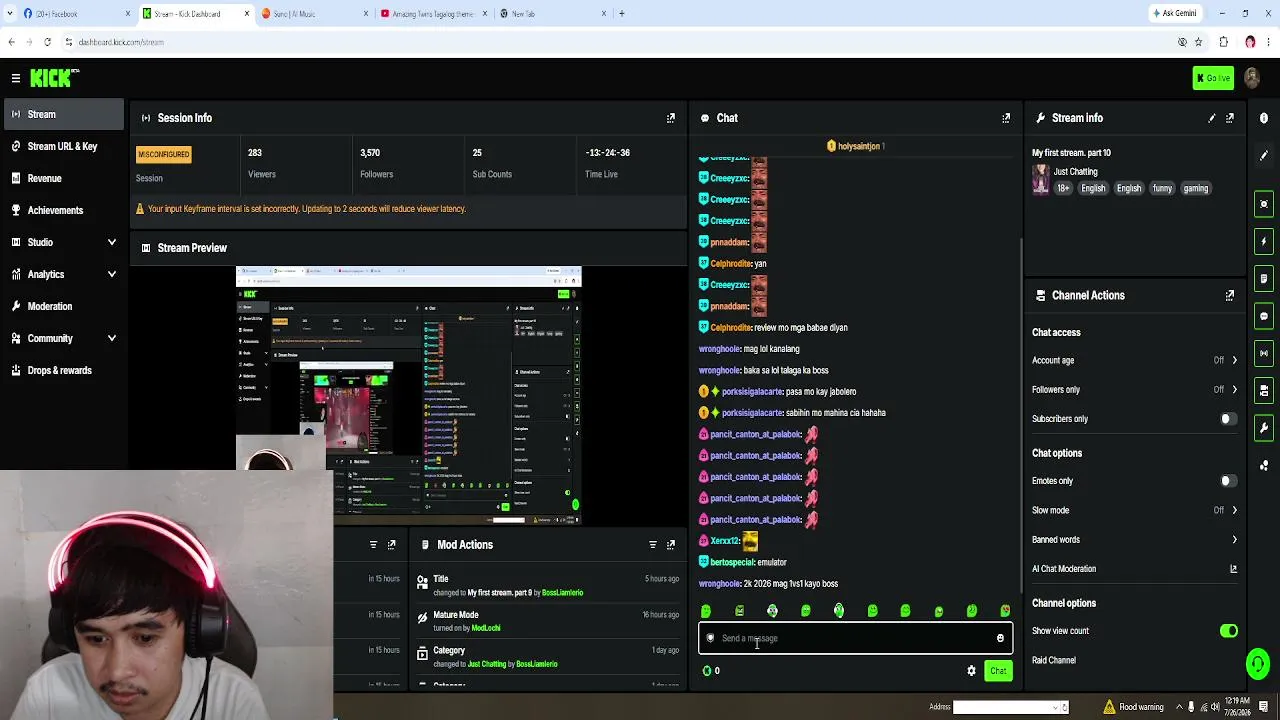The width and height of the screenshot is (1280, 720).
Task: Toggle Emotes only switch
Action: click(x=1229, y=481)
